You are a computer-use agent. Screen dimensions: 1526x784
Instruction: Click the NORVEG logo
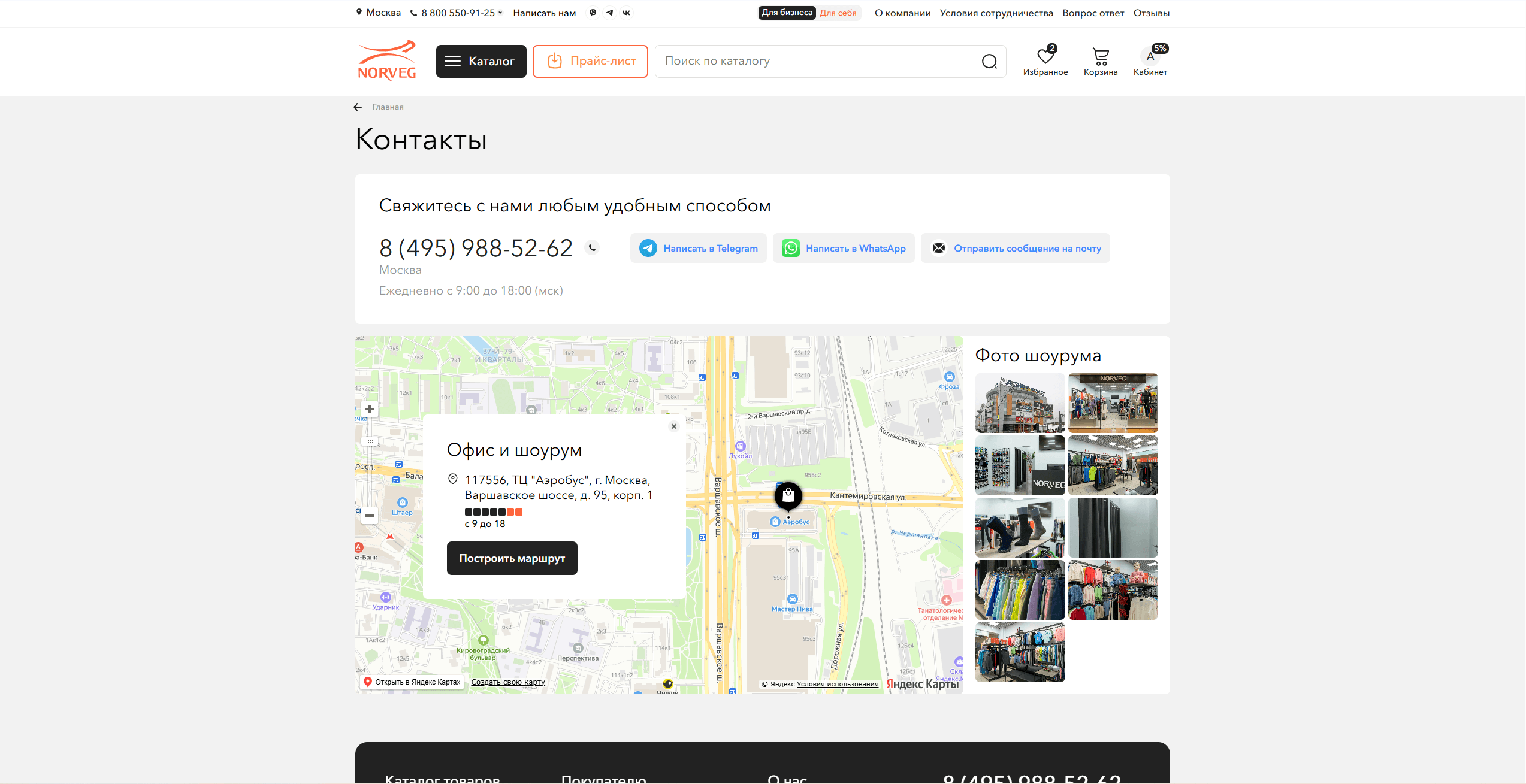387,60
